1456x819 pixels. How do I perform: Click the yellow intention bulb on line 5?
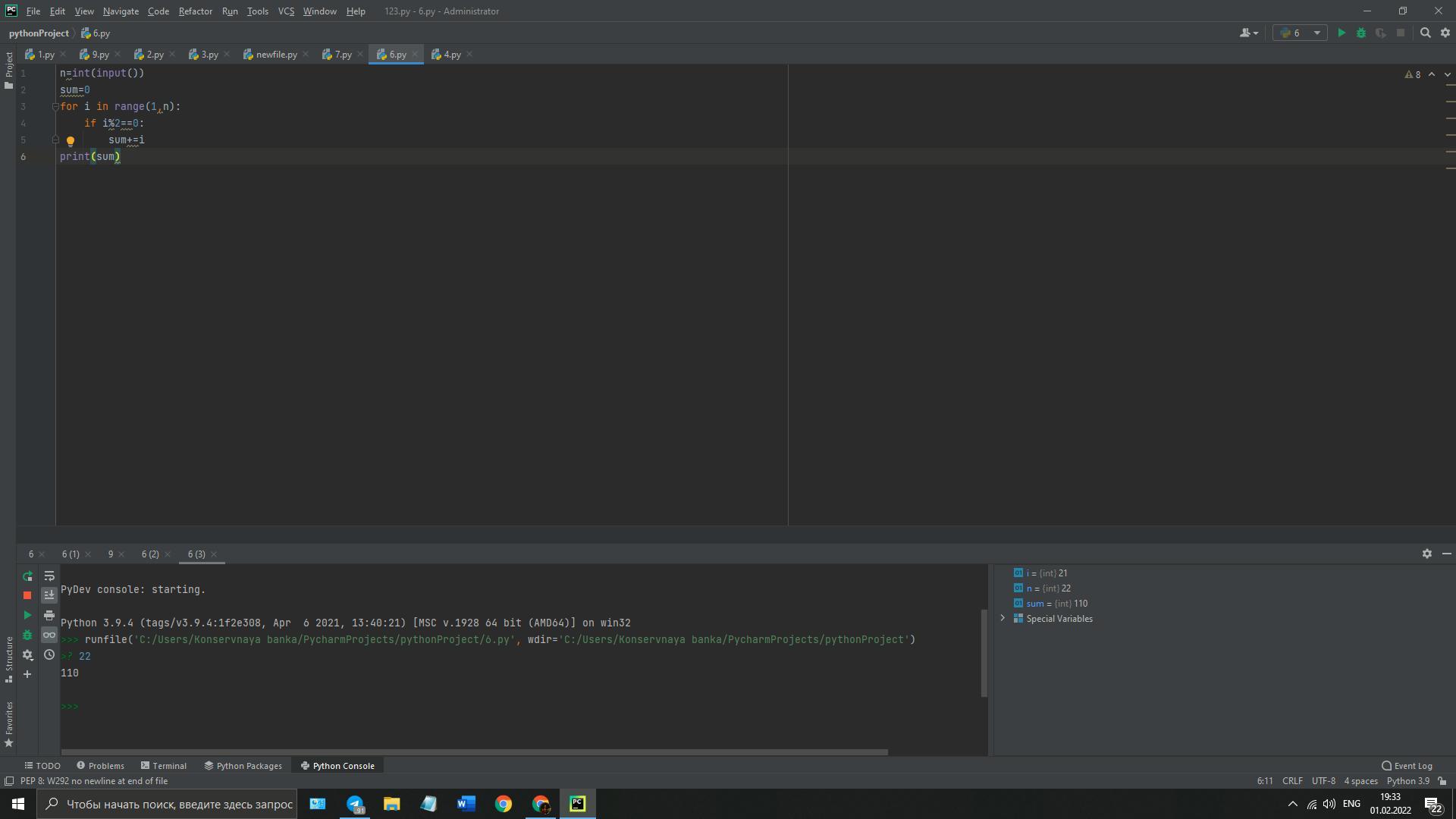[71, 141]
